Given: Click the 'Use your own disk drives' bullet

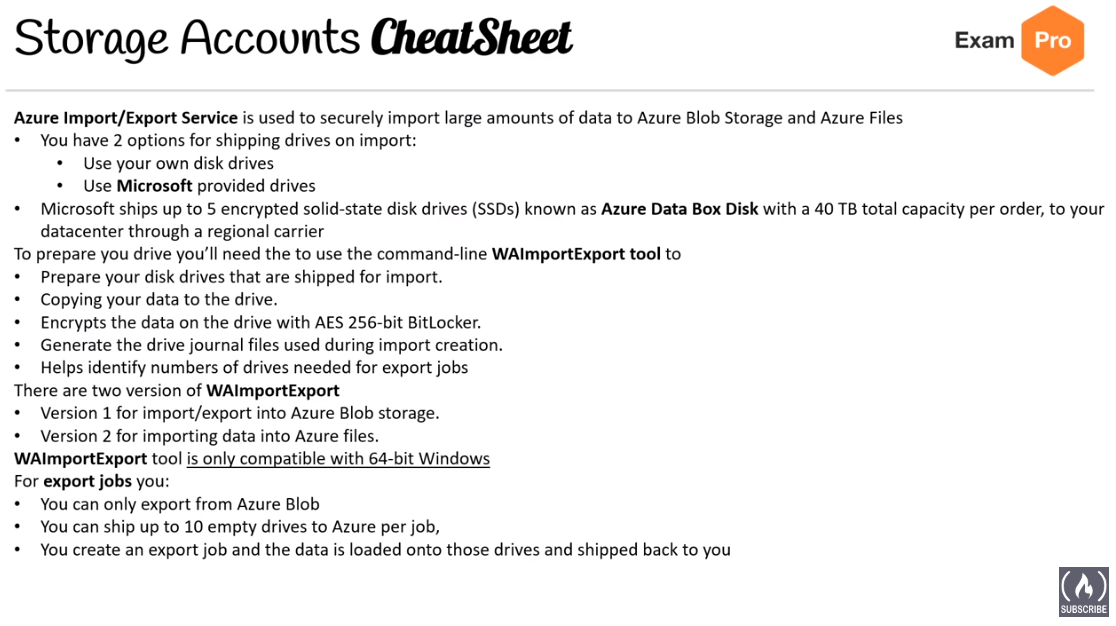Looking at the screenshot, I should pos(179,164).
